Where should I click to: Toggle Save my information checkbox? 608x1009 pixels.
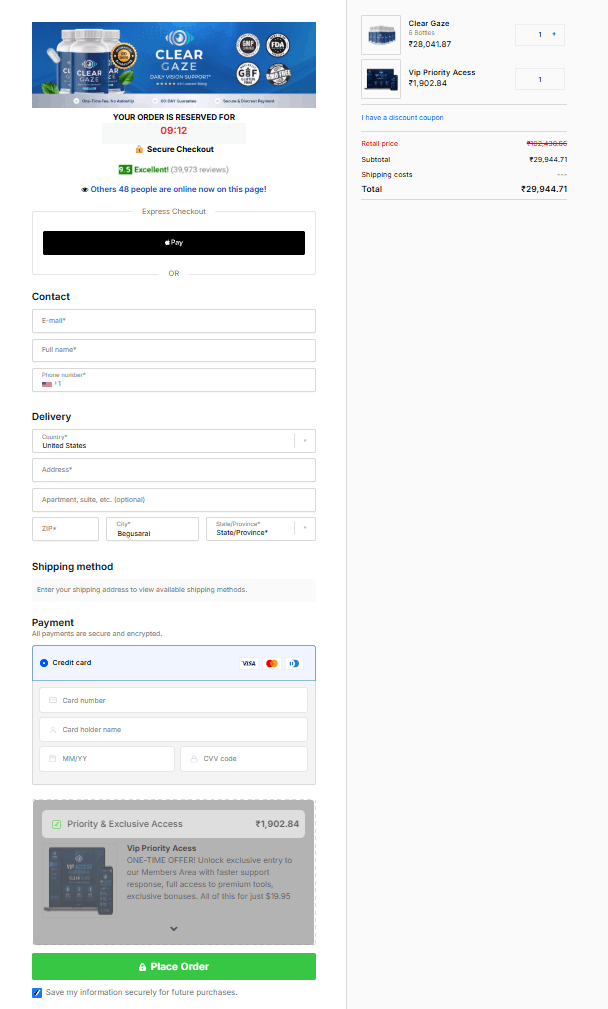click(37, 993)
